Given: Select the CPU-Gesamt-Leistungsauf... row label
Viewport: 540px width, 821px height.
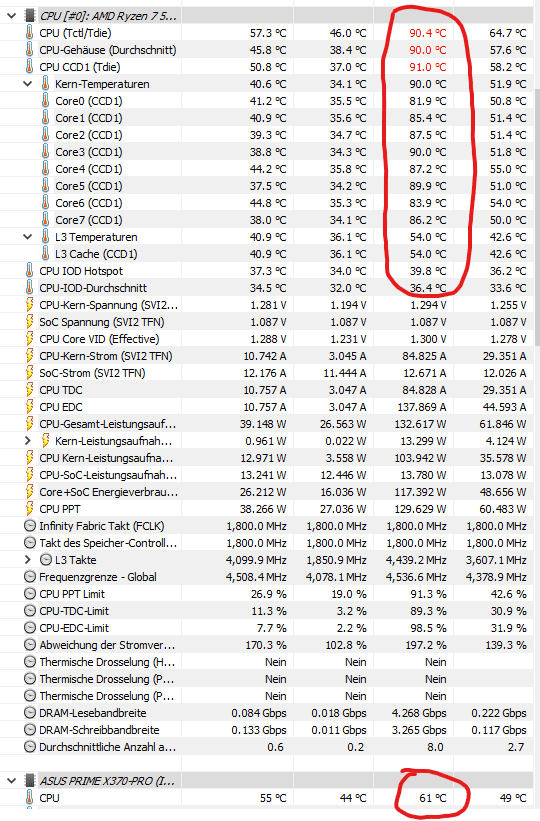Looking at the screenshot, I should (x=108, y=424).
